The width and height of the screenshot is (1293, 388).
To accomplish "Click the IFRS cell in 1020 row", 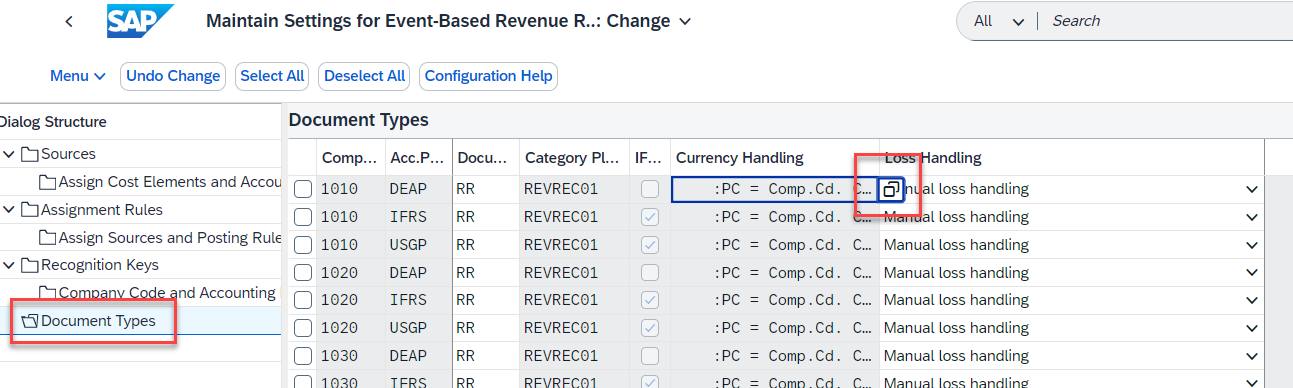I will (418, 301).
